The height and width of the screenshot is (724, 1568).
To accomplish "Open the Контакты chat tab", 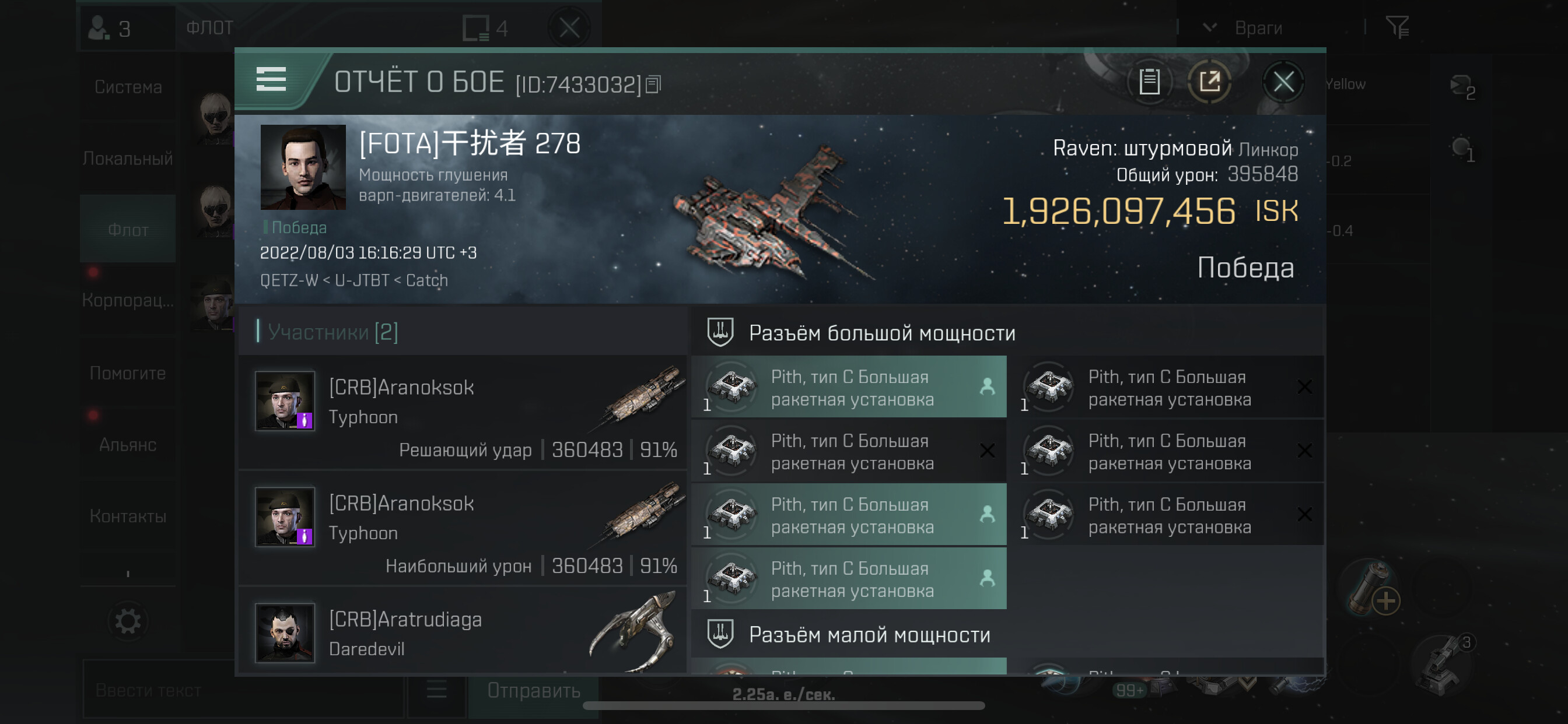I will point(128,516).
